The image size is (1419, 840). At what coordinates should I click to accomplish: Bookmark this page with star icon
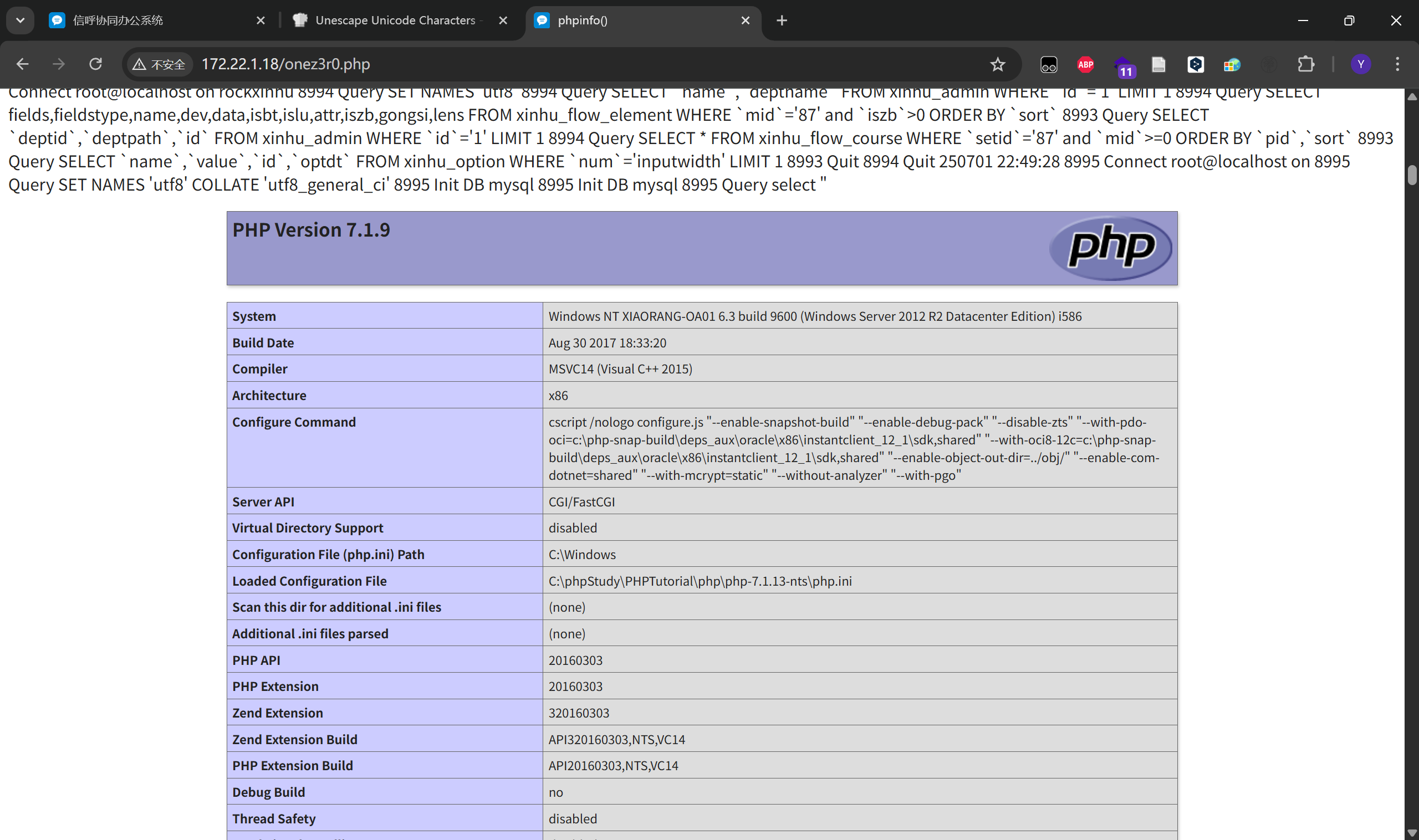[x=997, y=64]
